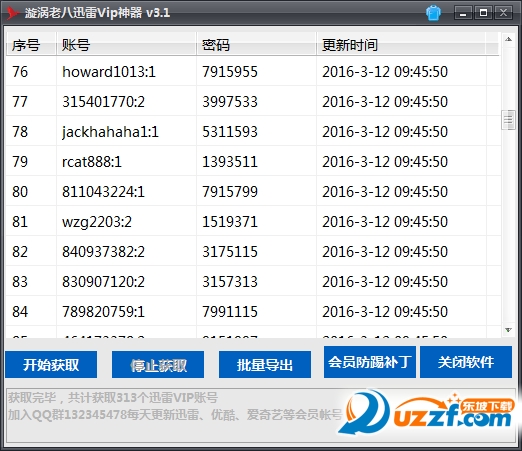The width and height of the screenshot is (522, 451).
Task: Select account jackhahaha1:1
Action: 110,132
